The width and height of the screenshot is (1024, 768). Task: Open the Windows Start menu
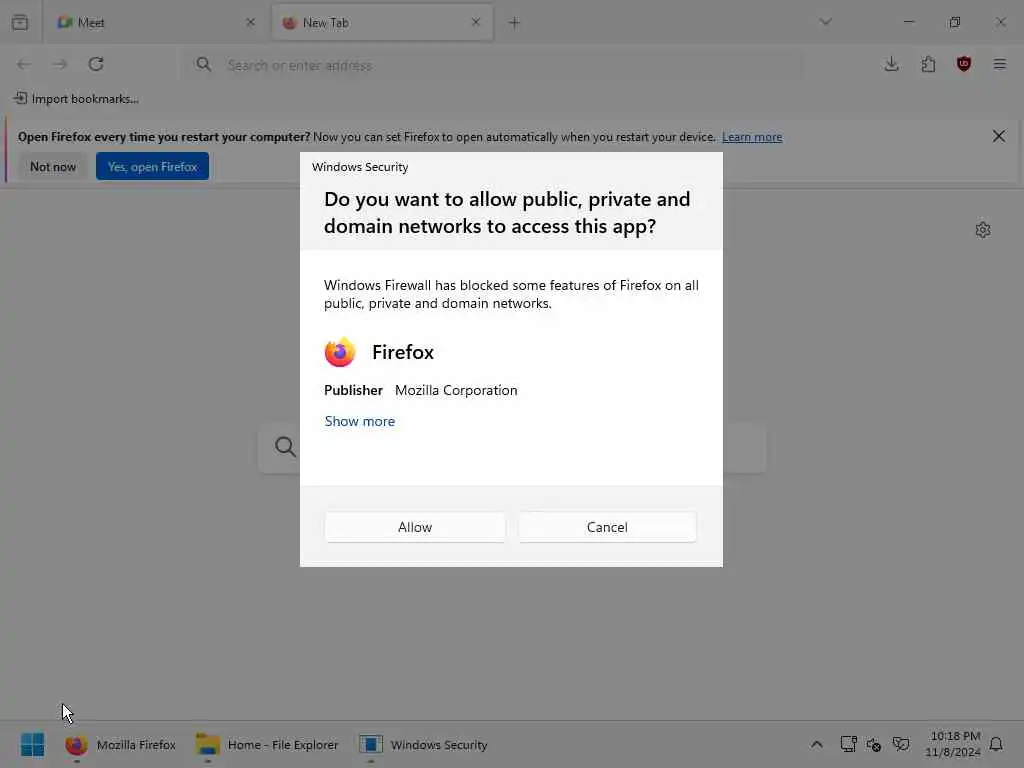33,744
